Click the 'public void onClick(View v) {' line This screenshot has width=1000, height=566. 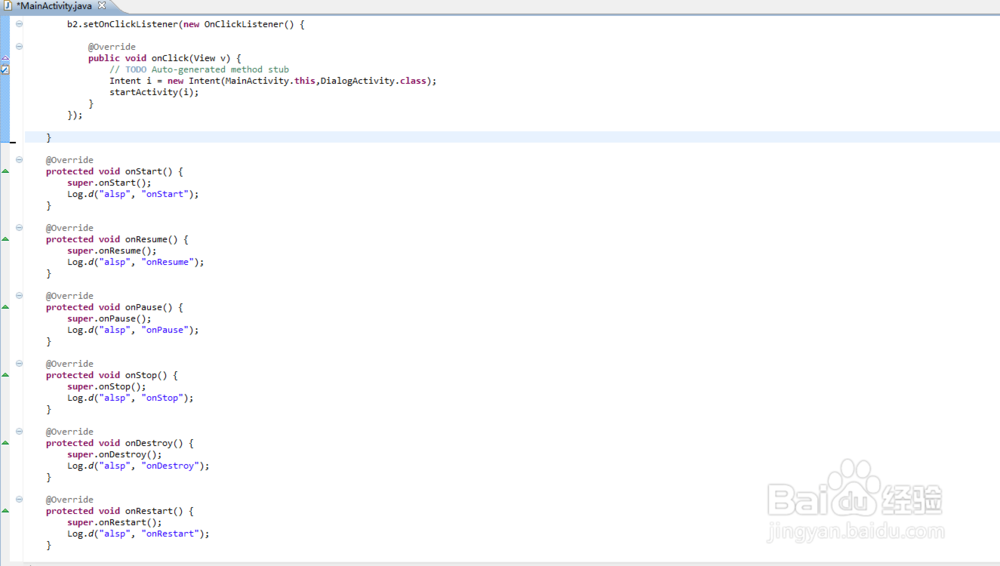pos(165,58)
